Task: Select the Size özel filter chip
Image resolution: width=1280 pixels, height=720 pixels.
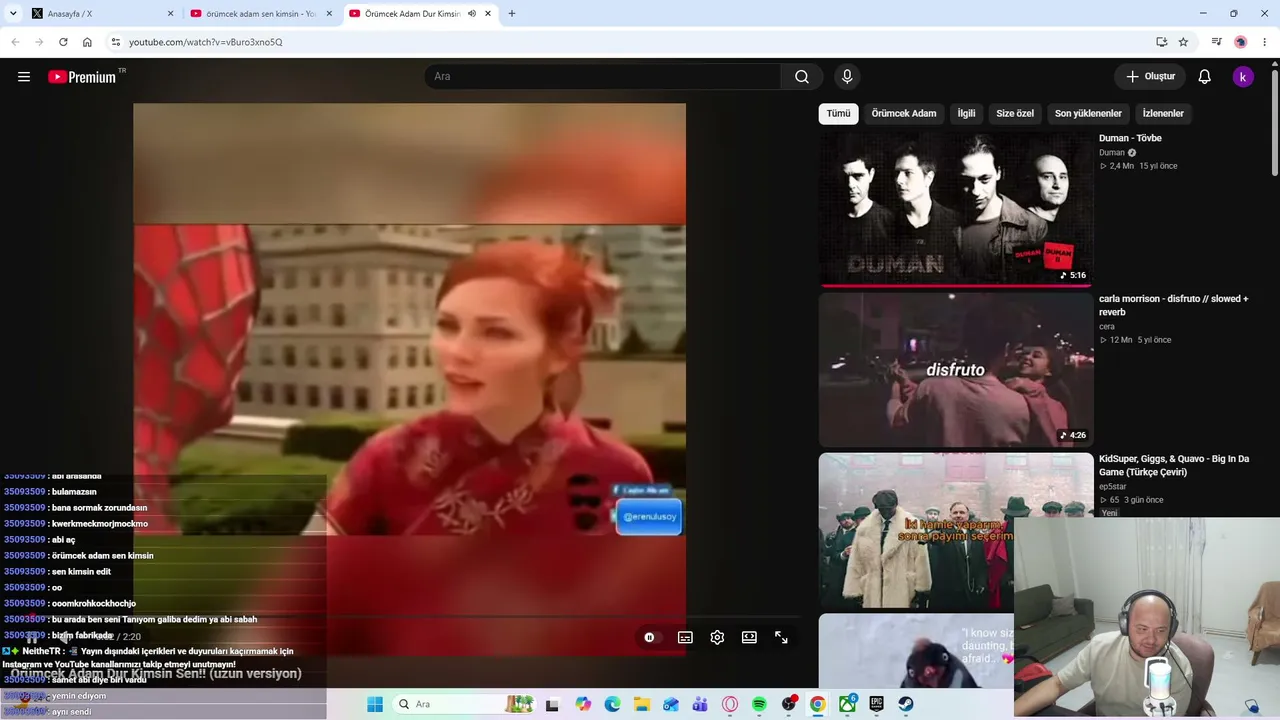Action: coord(1015,113)
